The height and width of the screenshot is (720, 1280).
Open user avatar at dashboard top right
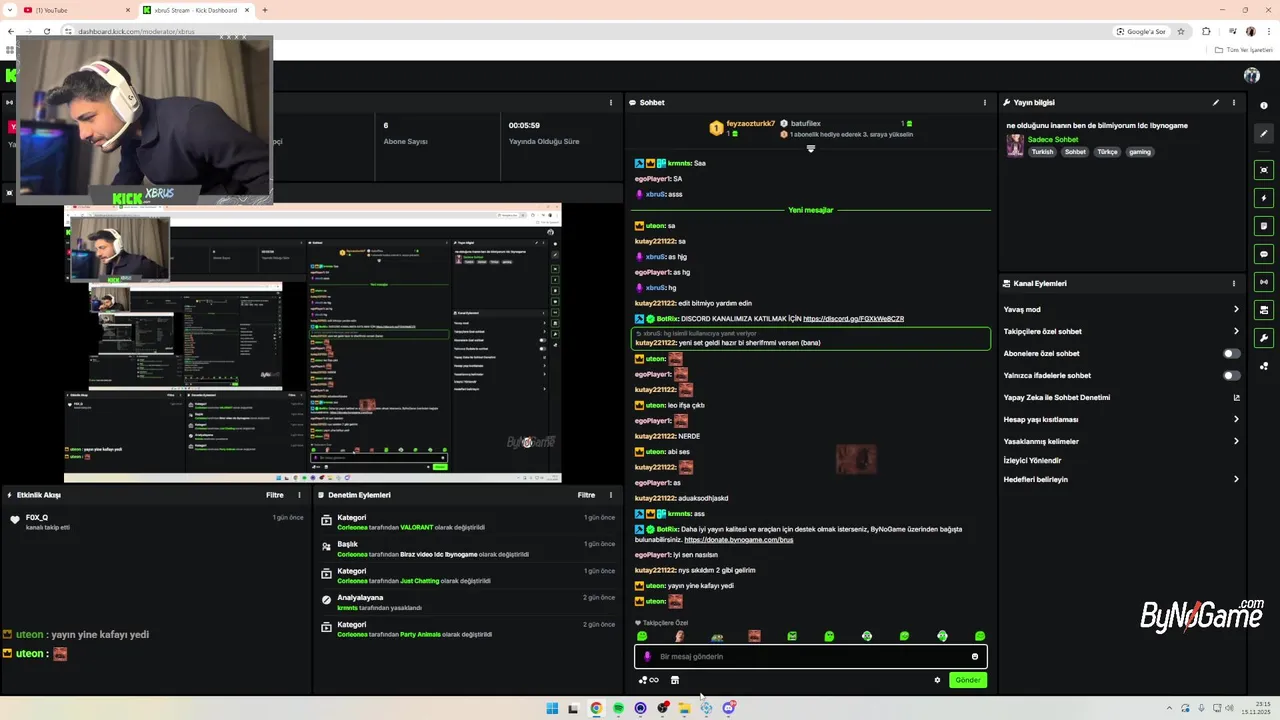[x=1251, y=75]
